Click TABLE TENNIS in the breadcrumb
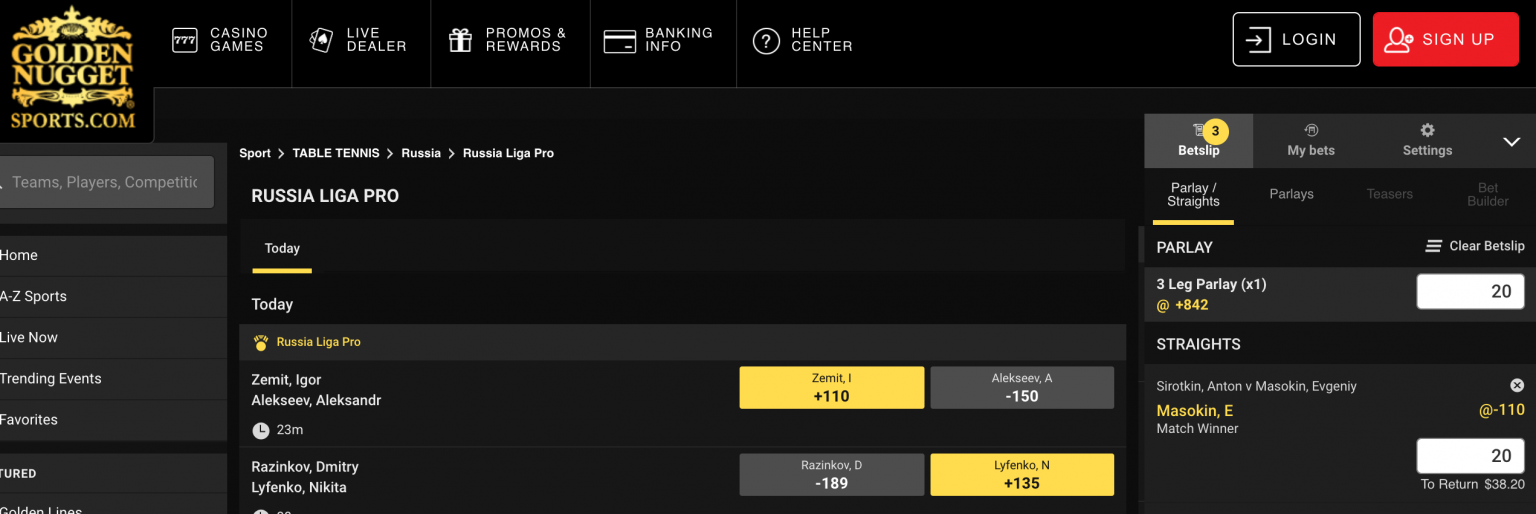This screenshot has width=1536, height=514. (x=336, y=153)
